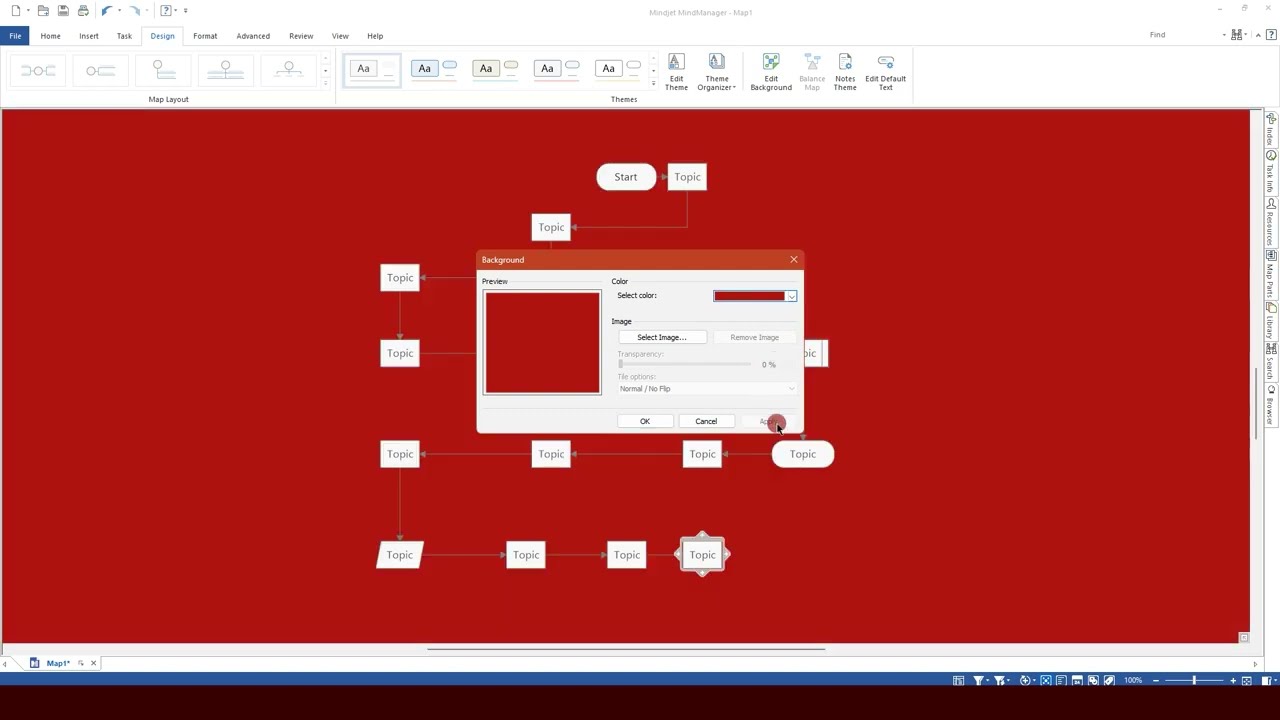Switch to the Format ribbon tab
The height and width of the screenshot is (720, 1280).
point(205,36)
